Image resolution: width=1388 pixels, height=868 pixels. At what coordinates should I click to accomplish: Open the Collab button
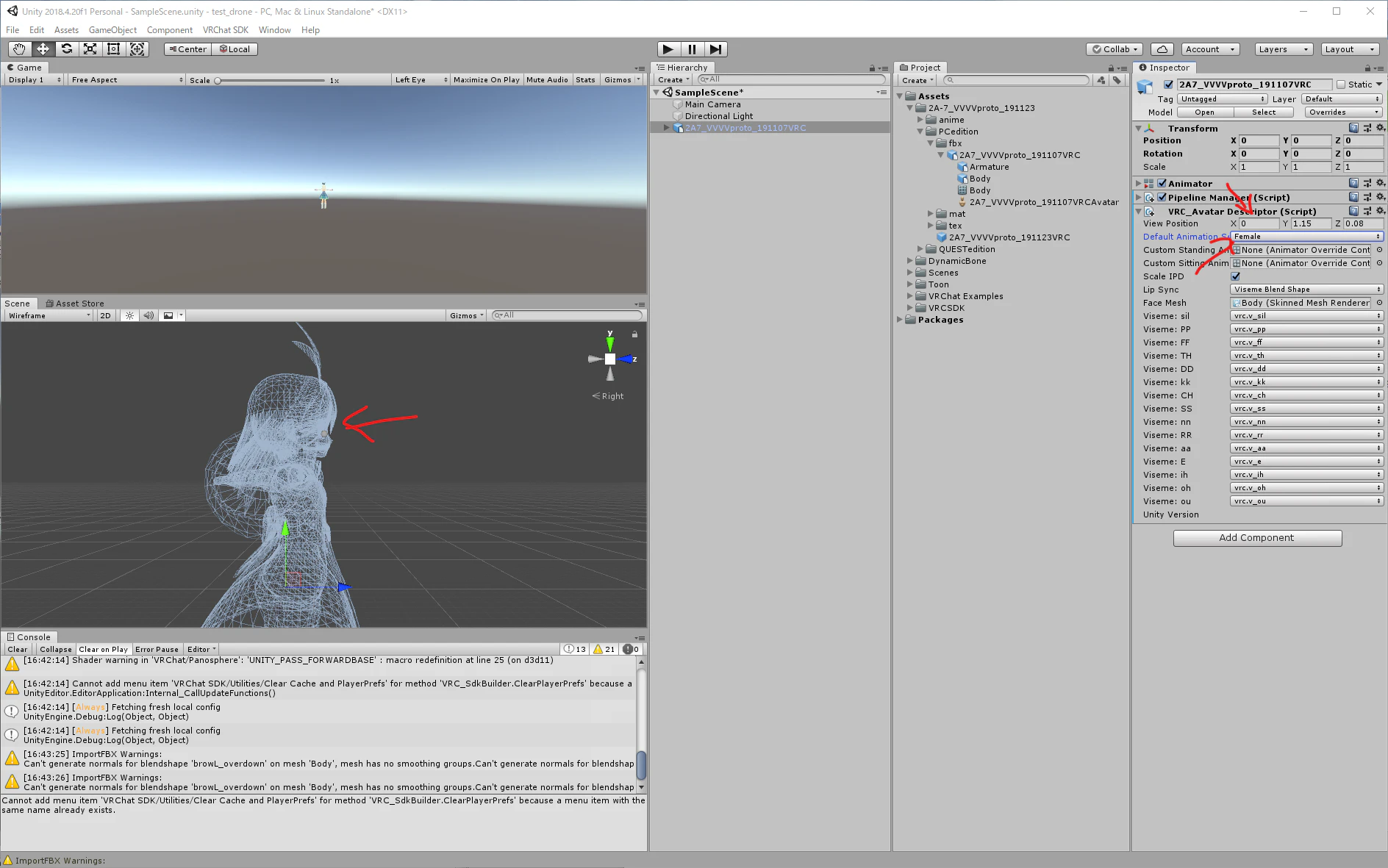pyautogui.click(x=1115, y=49)
